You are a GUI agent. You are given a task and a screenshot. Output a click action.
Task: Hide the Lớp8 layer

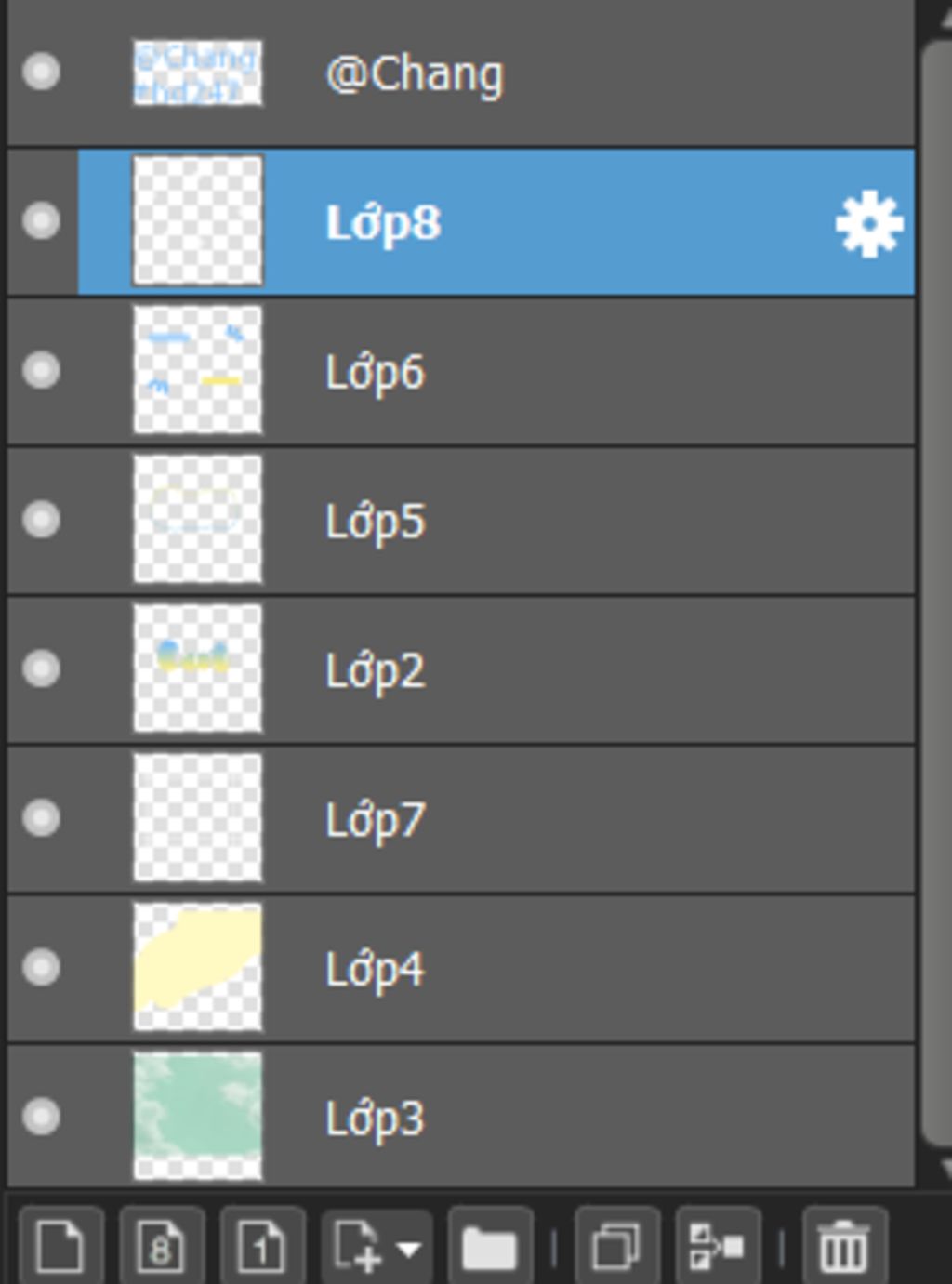pos(41,221)
